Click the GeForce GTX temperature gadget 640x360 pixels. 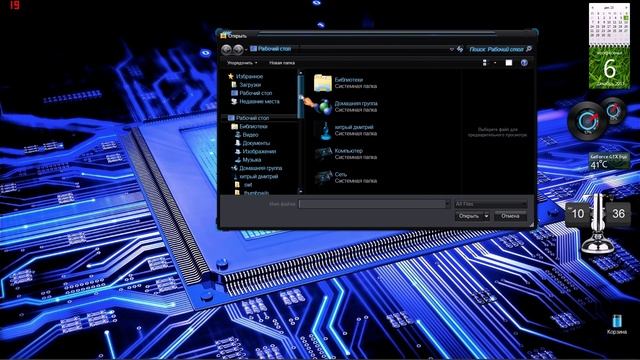[x=609, y=161]
